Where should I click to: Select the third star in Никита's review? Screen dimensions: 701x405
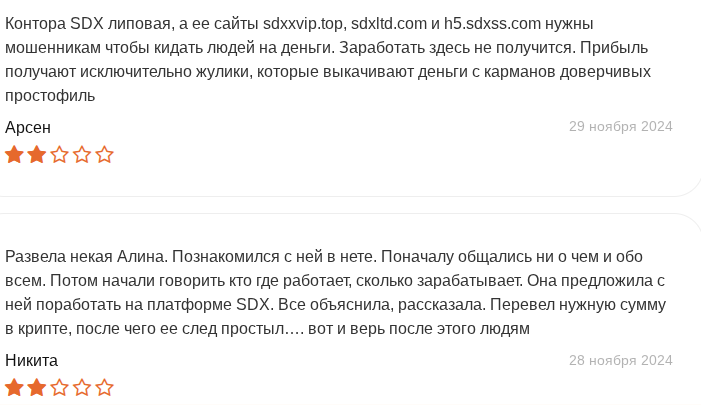click(59, 388)
